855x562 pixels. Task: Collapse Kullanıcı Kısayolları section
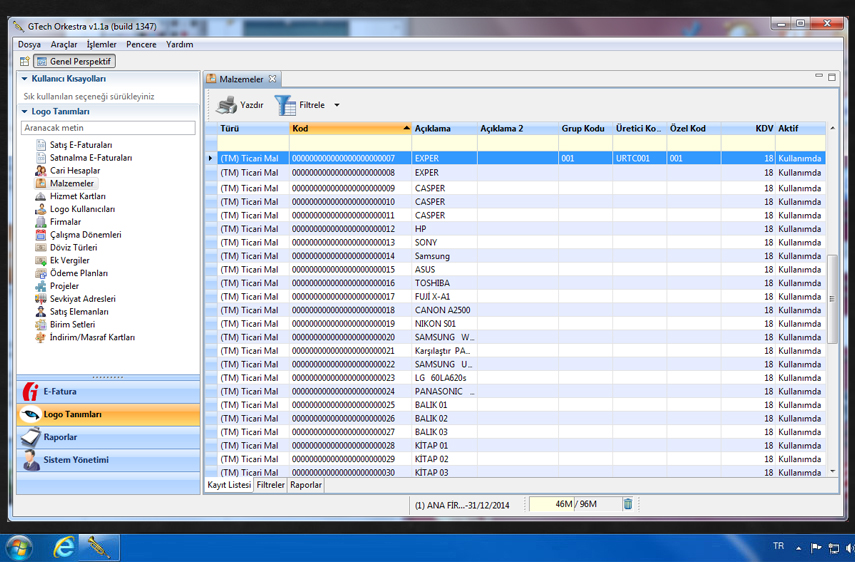(x=25, y=79)
